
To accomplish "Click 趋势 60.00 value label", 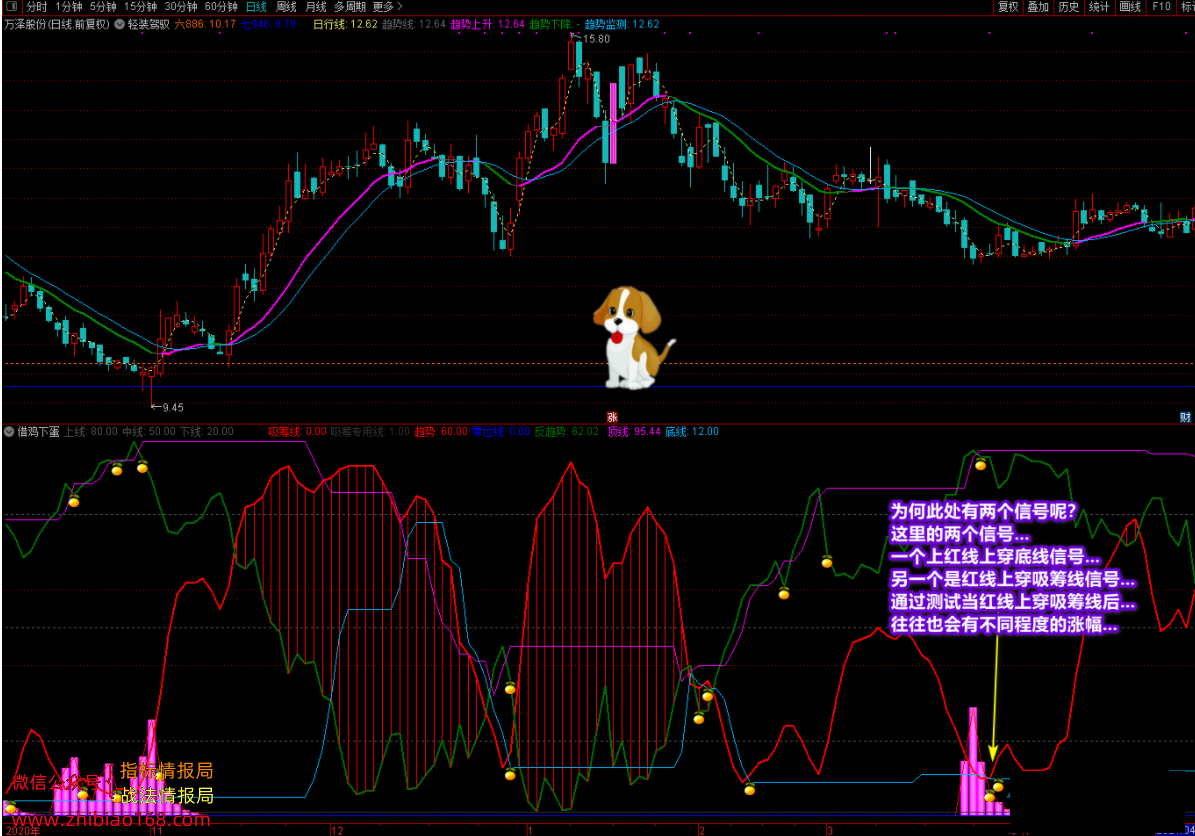I will coord(441,431).
